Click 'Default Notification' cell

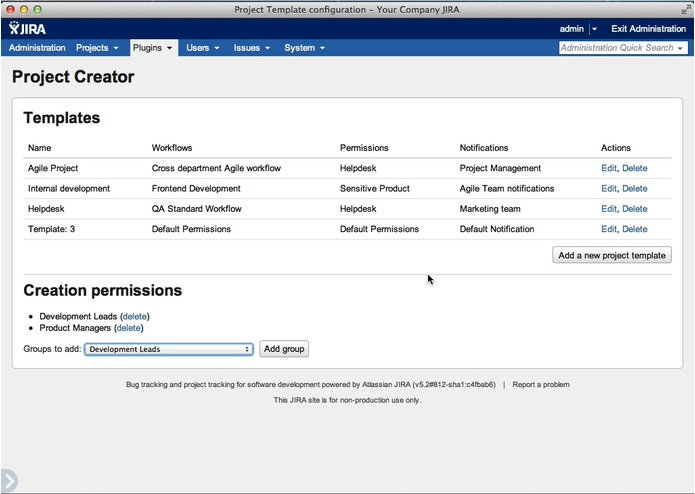click(497, 229)
